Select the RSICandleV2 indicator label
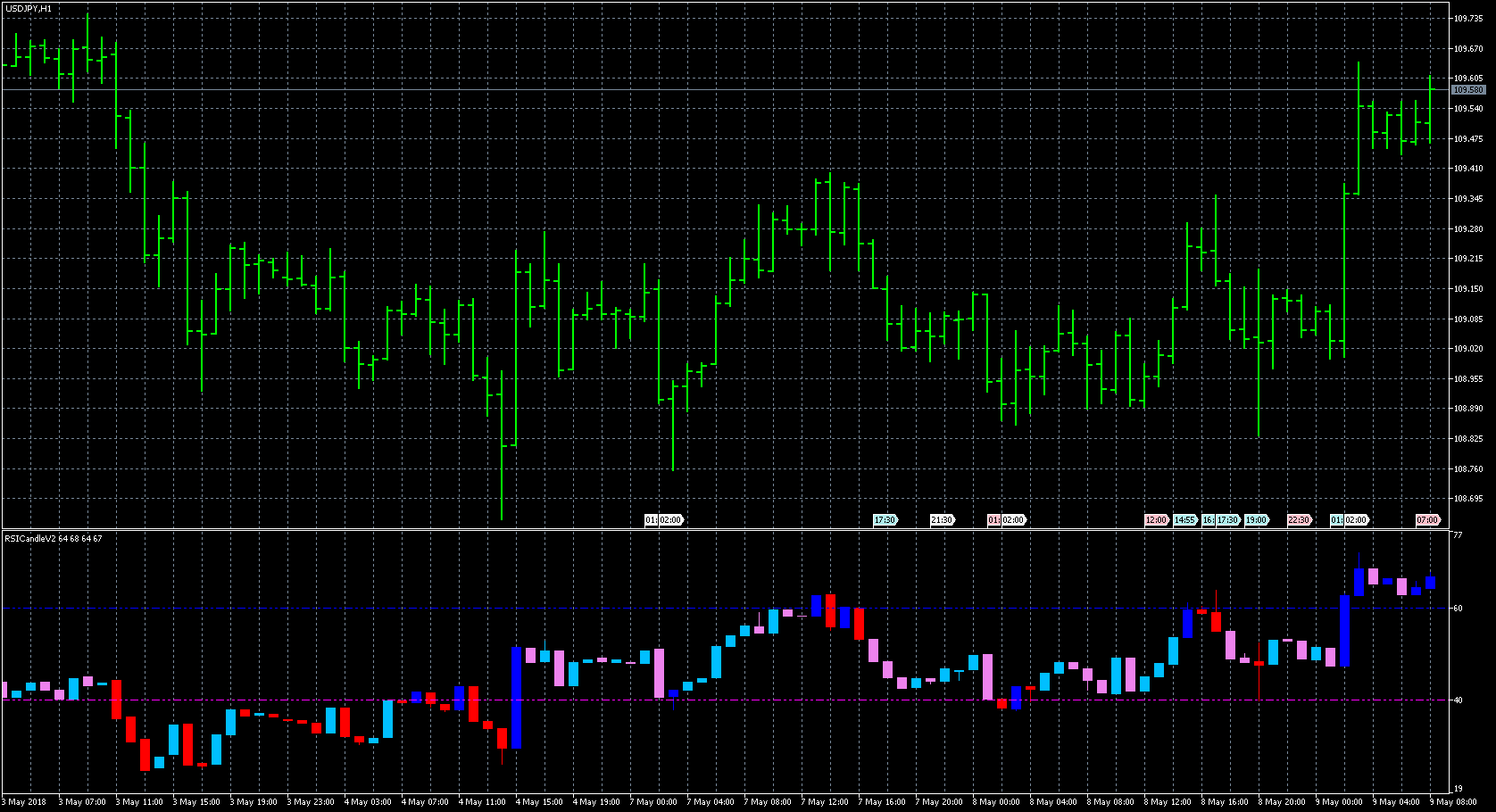This screenshot has width=1496, height=812. point(53,539)
